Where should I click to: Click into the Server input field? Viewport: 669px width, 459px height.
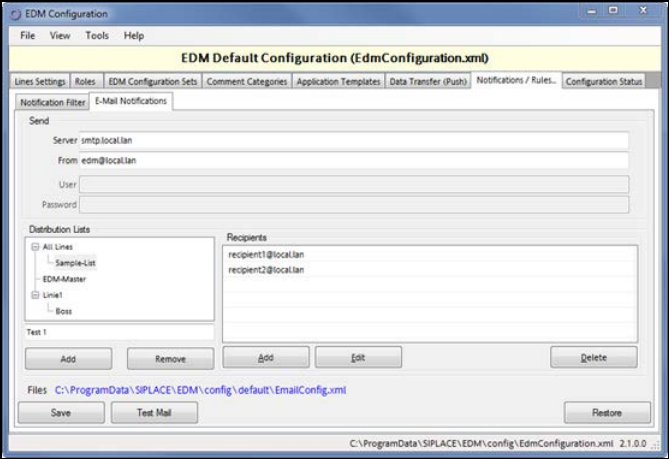(x=353, y=141)
